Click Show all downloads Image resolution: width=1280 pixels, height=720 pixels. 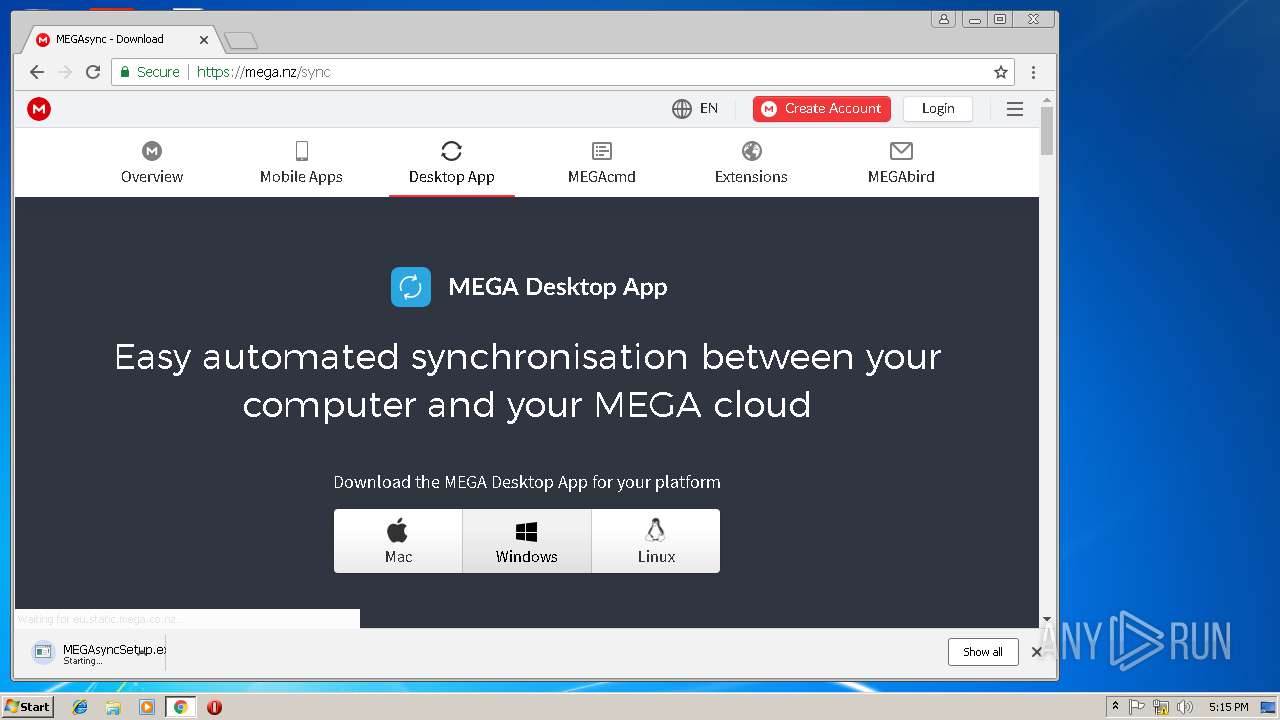[983, 652]
